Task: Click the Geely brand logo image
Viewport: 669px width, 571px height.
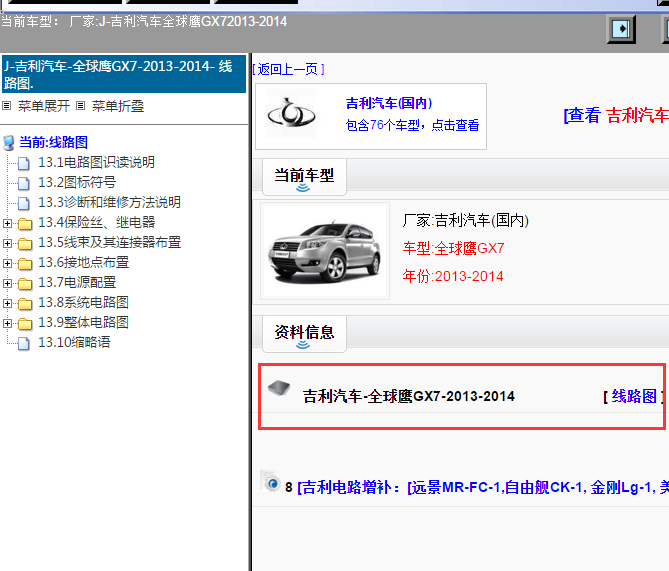Action: [x=291, y=114]
